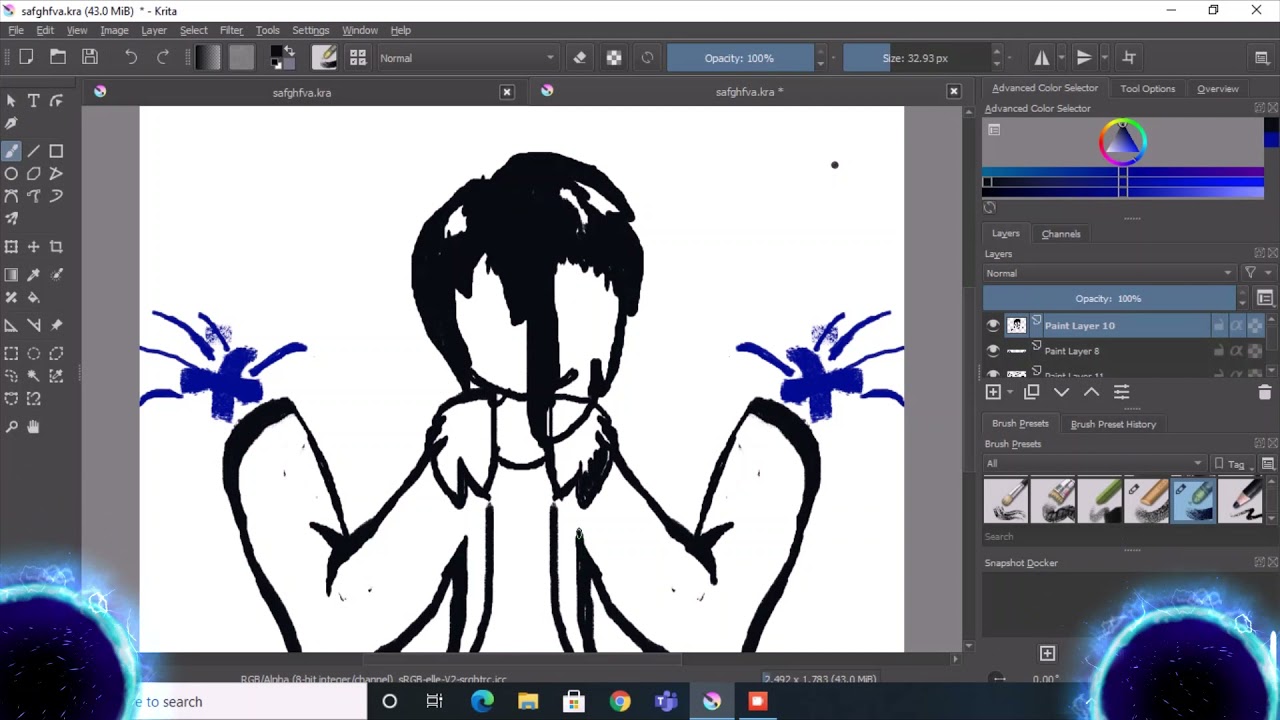Close the first safghfva.kra document tab

coord(507,92)
